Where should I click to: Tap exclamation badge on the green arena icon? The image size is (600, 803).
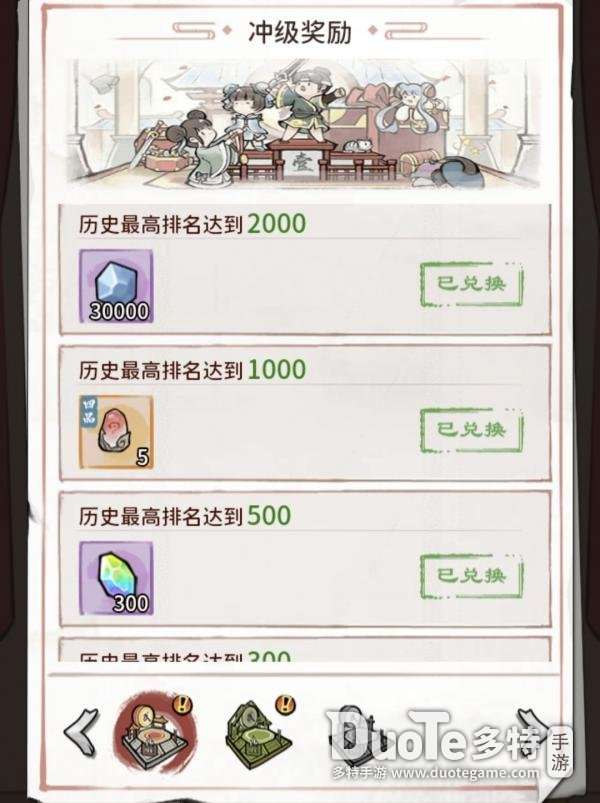[x=286, y=705]
